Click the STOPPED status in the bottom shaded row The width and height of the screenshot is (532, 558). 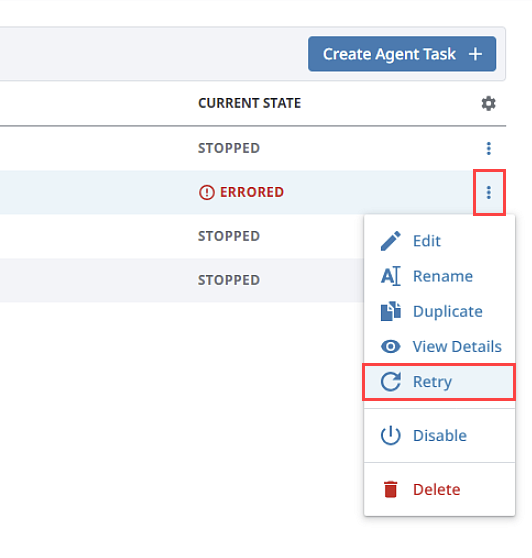(x=229, y=280)
